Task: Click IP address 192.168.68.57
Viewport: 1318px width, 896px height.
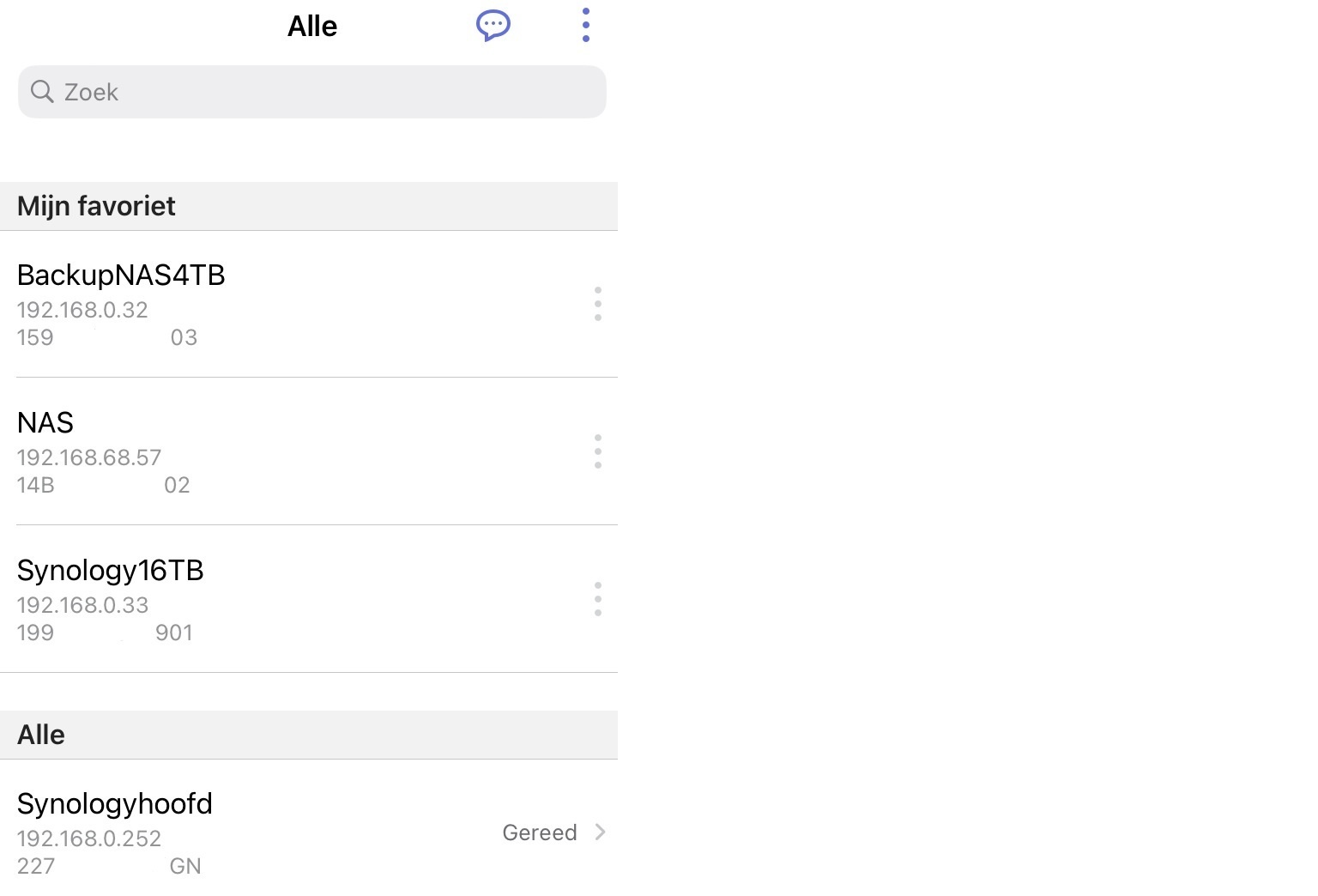Action: (89, 457)
